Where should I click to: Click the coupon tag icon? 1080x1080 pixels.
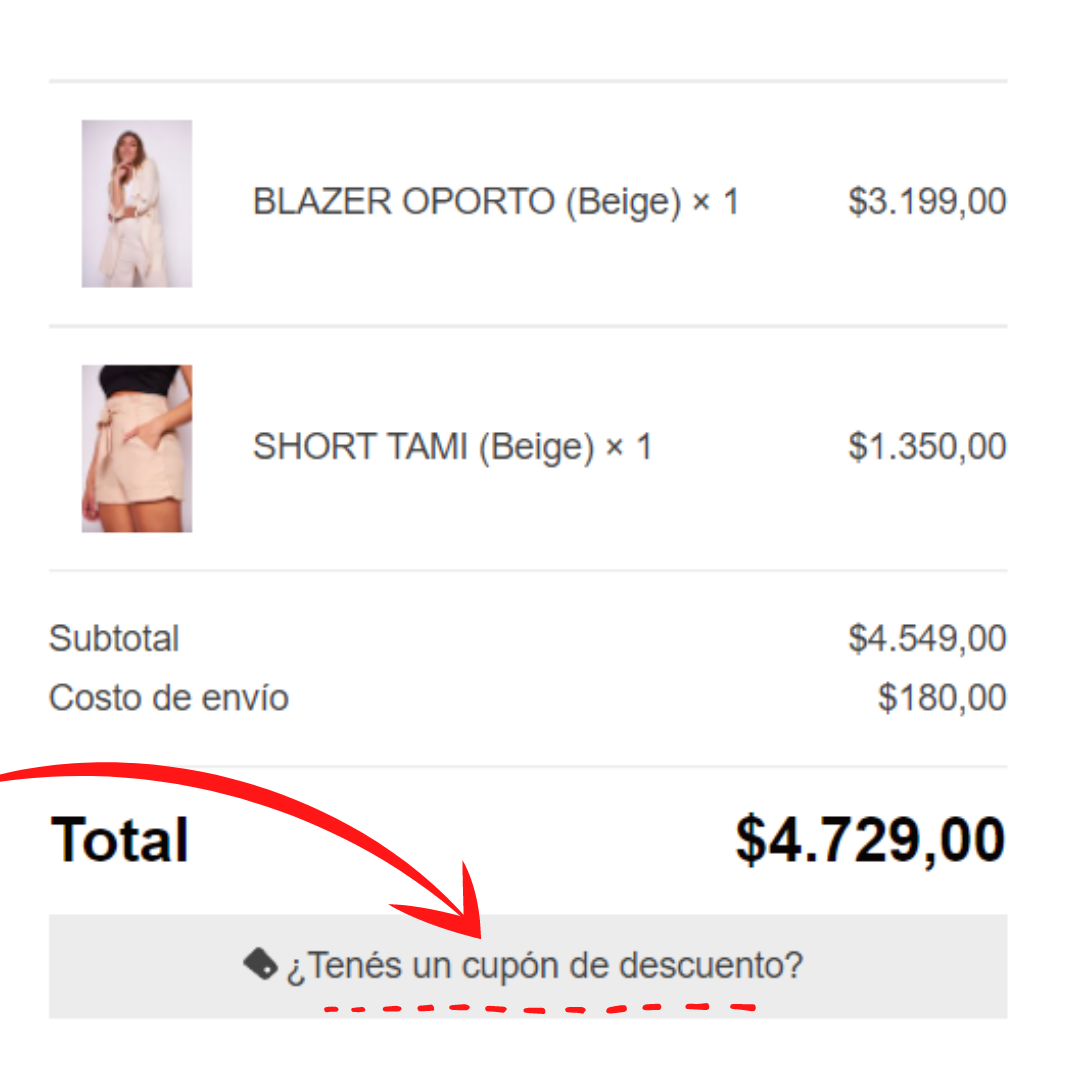pos(260,964)
